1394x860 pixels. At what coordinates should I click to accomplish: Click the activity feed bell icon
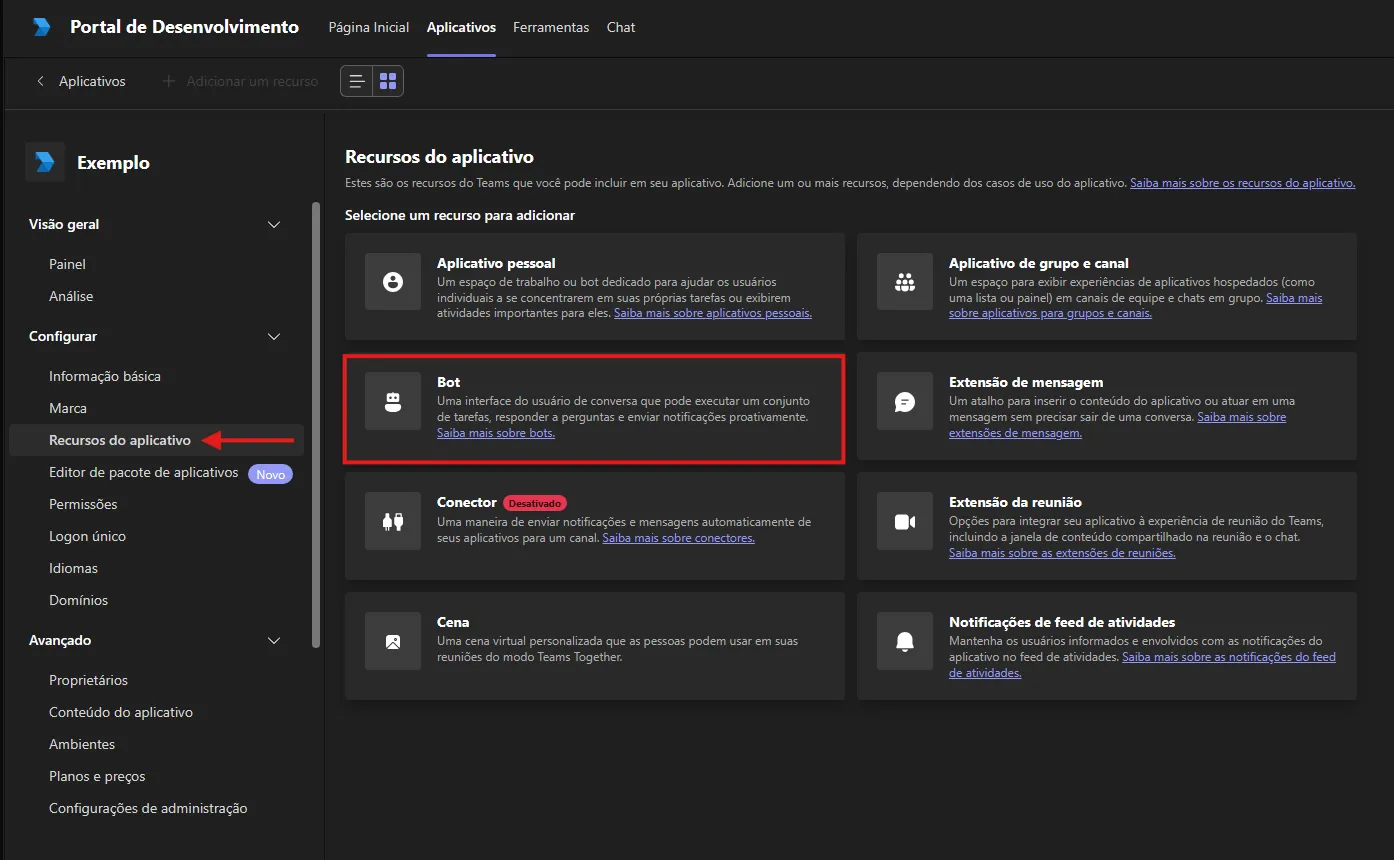[905, 641]
